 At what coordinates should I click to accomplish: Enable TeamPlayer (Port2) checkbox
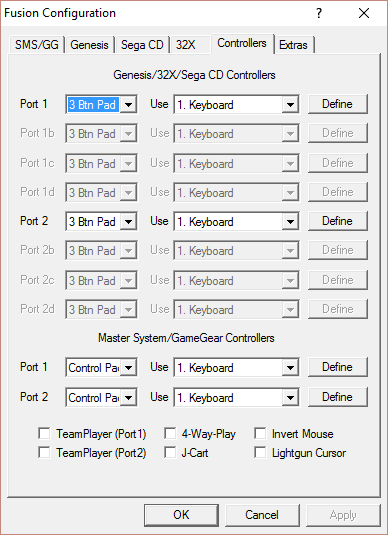tap(44, 453)
